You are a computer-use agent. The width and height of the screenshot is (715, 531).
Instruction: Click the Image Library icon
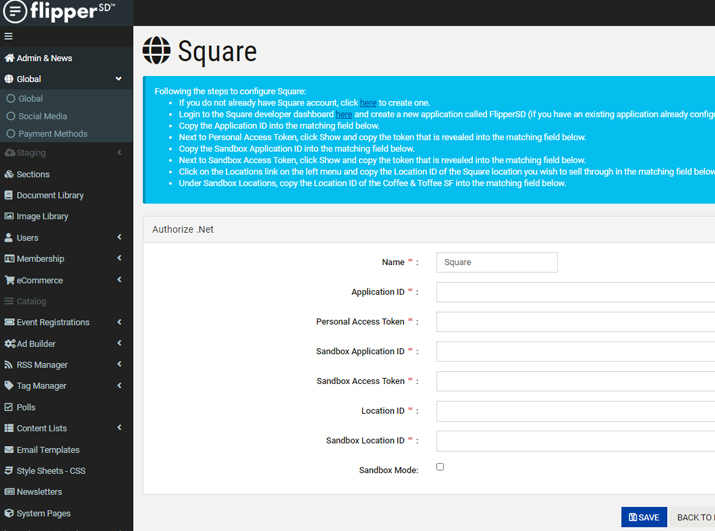click(9, 216)
